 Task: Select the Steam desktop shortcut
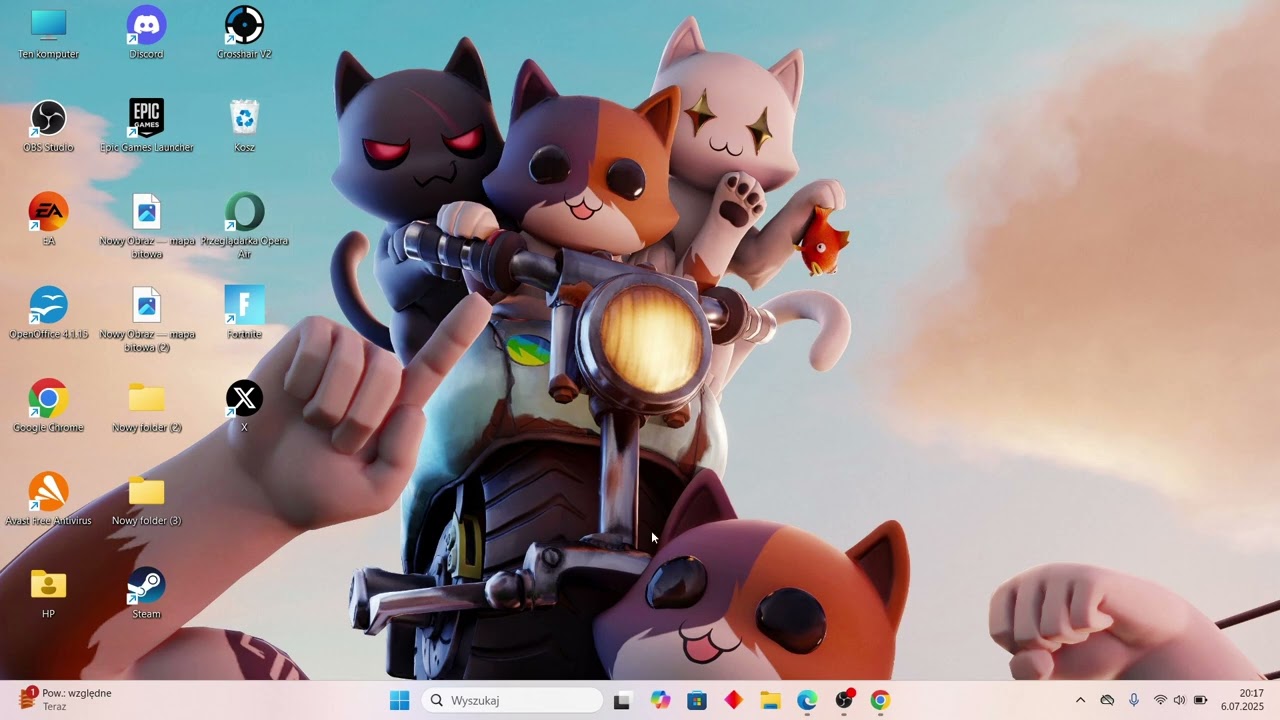point(146,593)
